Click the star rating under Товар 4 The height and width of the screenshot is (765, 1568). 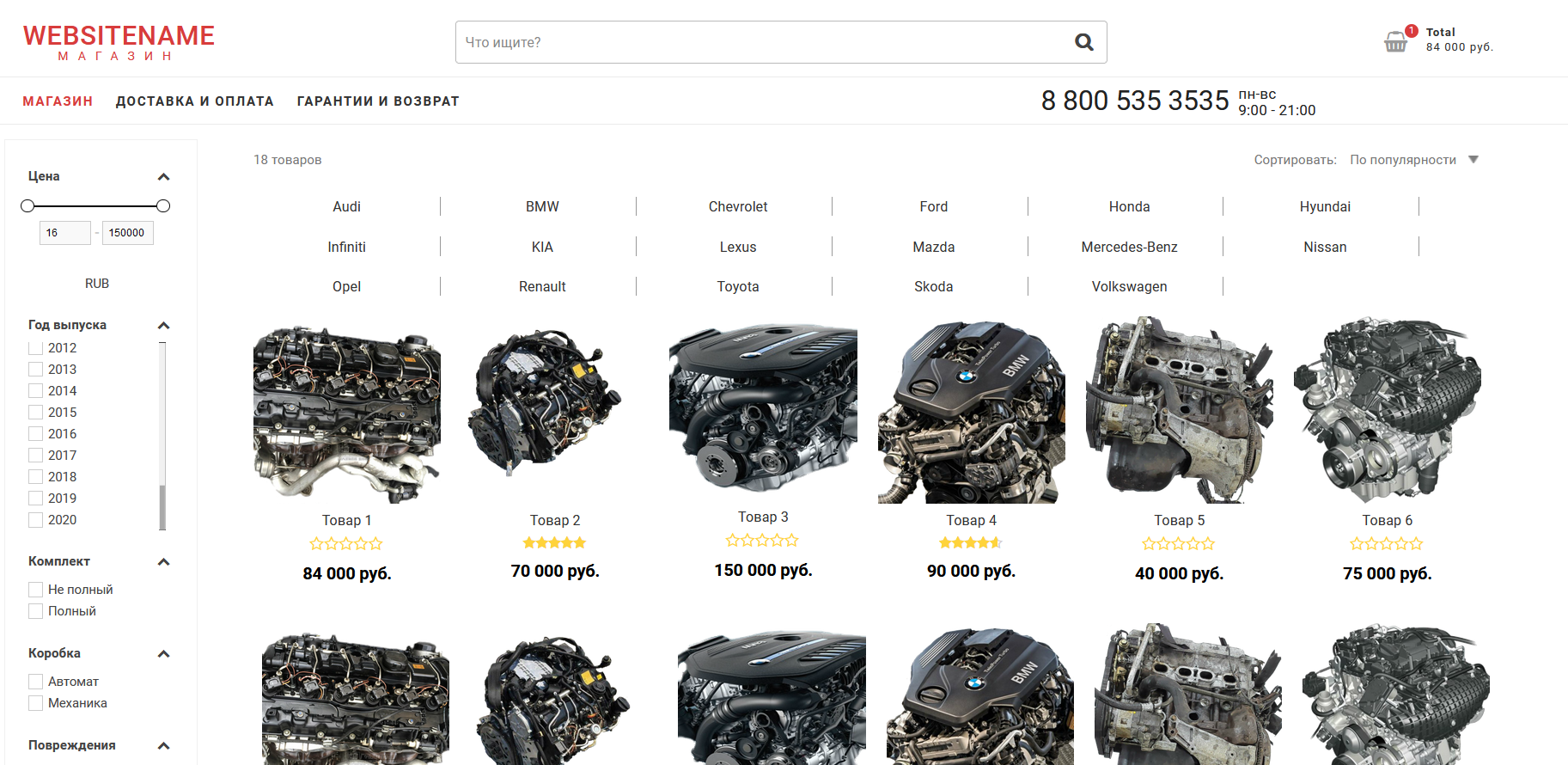pyautogui.click(x=971, y=542)
